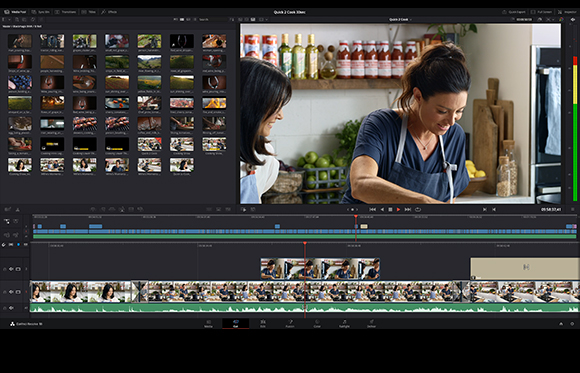Image resolution: width=580 pixels, height=373 pixels.
Task: Click the red Play button
Action: click(x=398, y=209)
